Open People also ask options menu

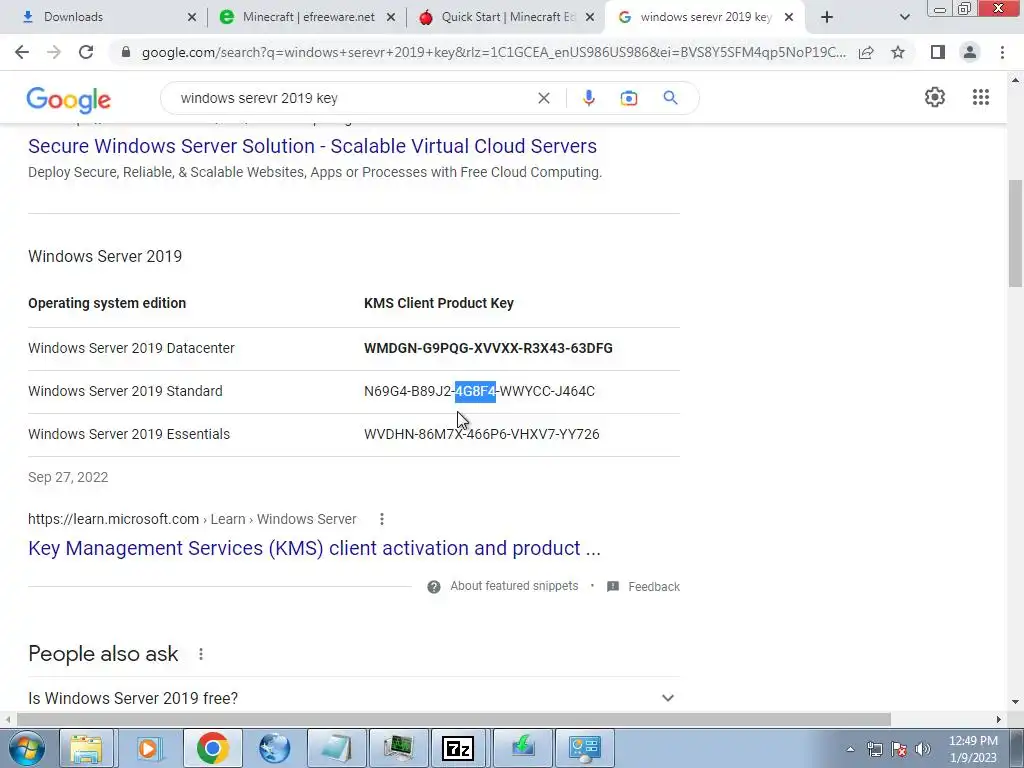[201, 654]
